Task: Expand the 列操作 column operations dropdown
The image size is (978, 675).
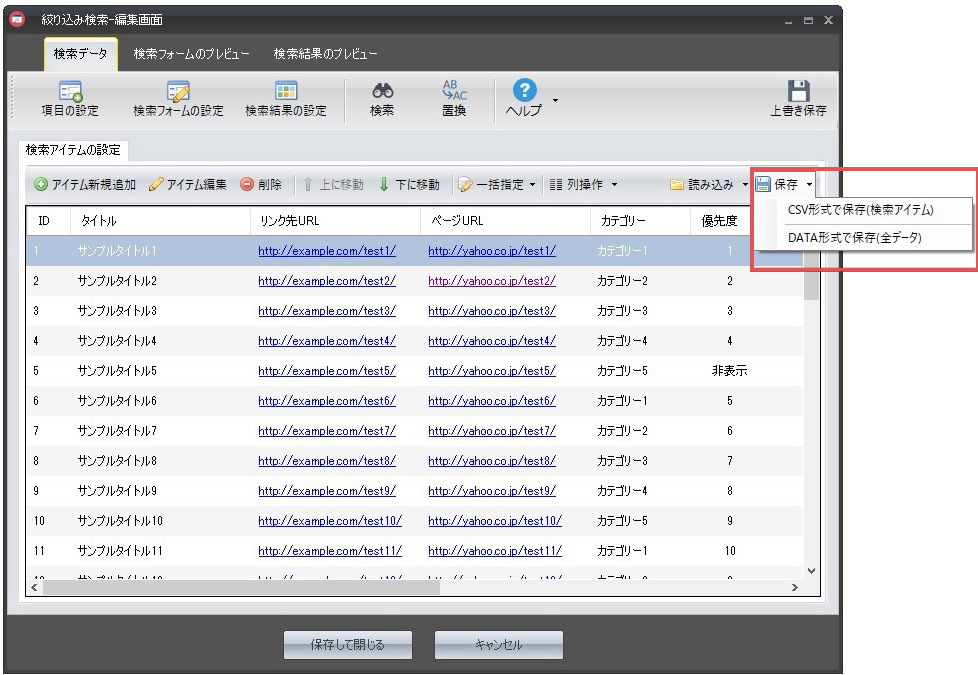Action: (x=584, y=185)
